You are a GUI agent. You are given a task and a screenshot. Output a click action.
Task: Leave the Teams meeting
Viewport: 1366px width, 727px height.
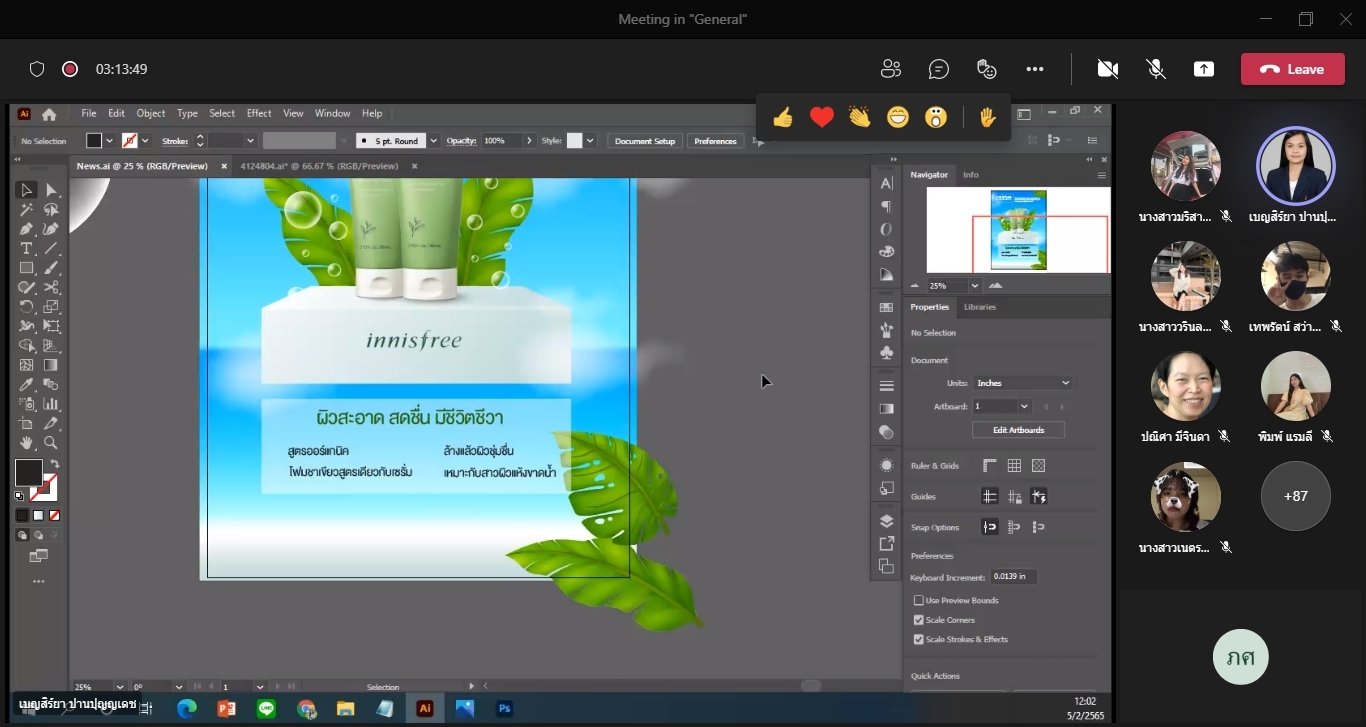point(1293,69)
